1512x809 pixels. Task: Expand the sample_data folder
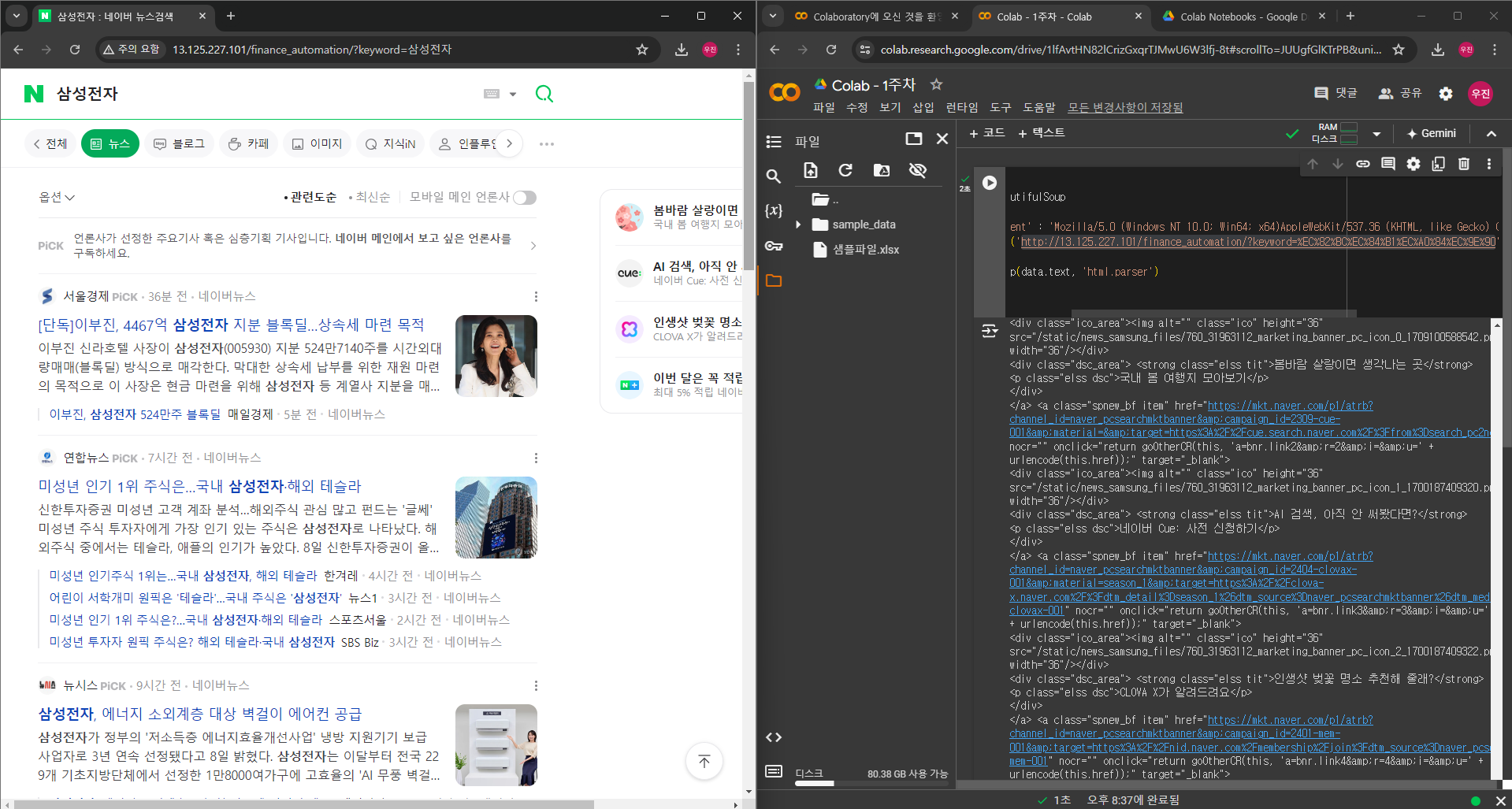798,225
